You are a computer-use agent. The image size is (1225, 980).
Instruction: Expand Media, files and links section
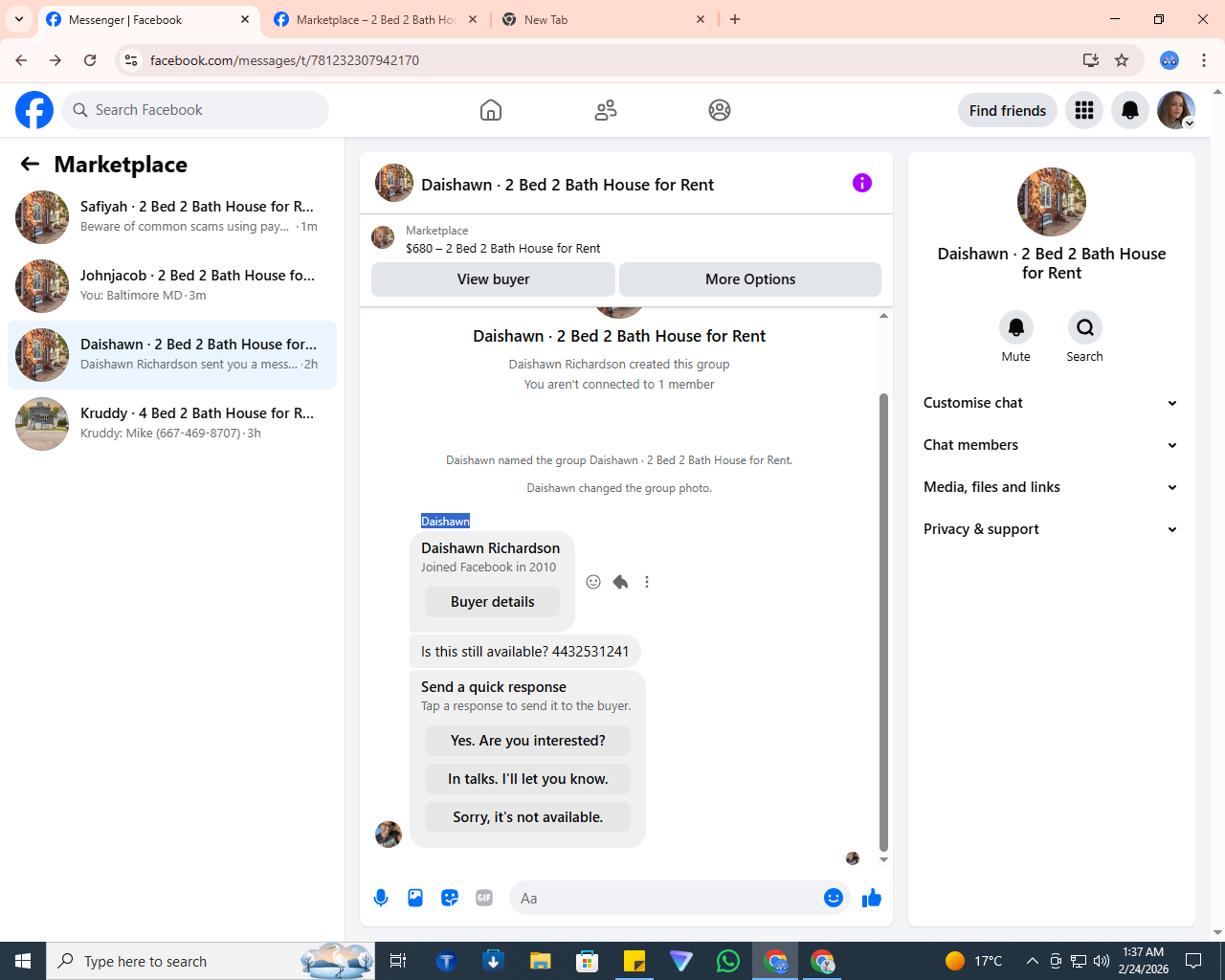pos(1051,487)
